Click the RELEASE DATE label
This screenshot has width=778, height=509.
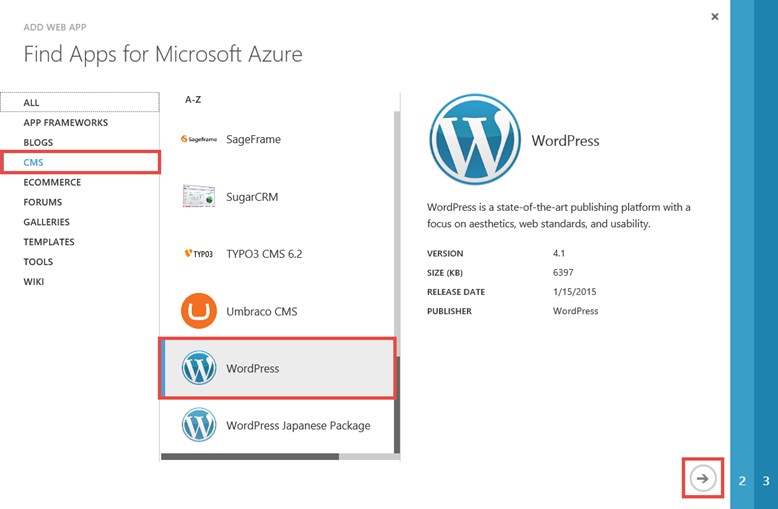click(456, 292)
